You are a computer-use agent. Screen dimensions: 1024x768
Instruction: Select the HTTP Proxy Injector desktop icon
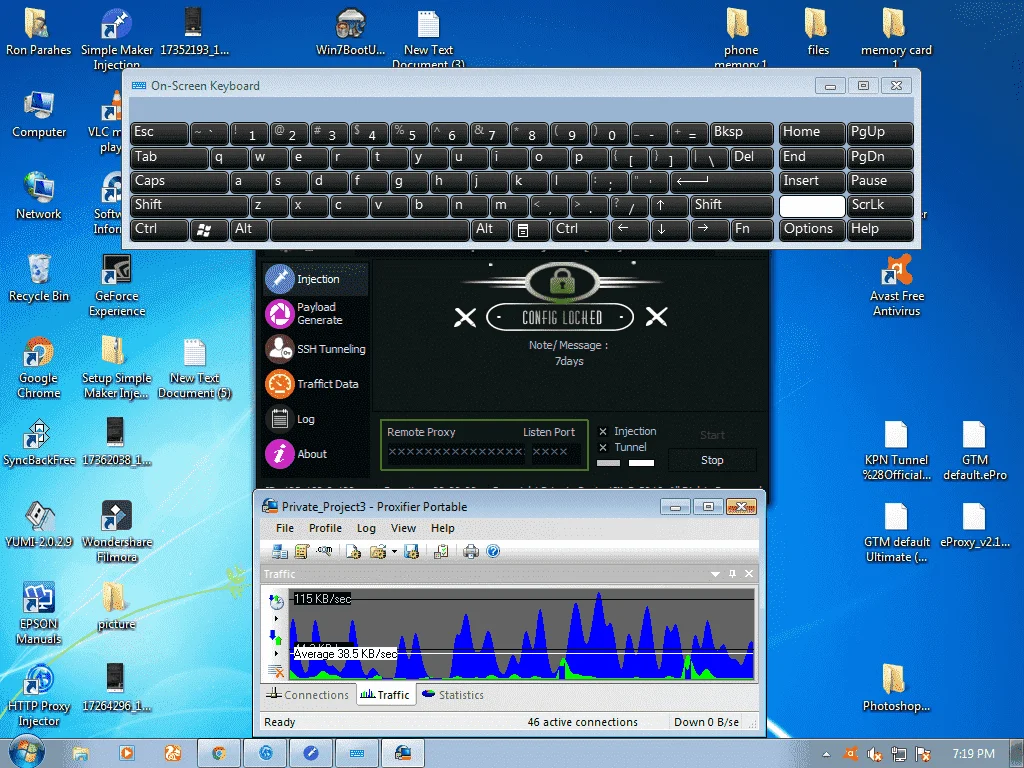click(x=39, y=696)
